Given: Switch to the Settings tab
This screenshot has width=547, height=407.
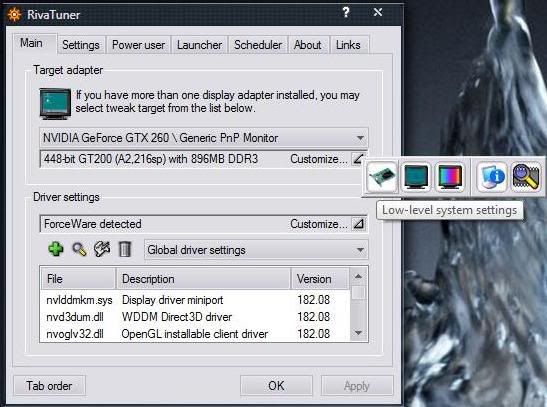Looking at the screenshot, I should pyautogui.click(x=81, y=45).
